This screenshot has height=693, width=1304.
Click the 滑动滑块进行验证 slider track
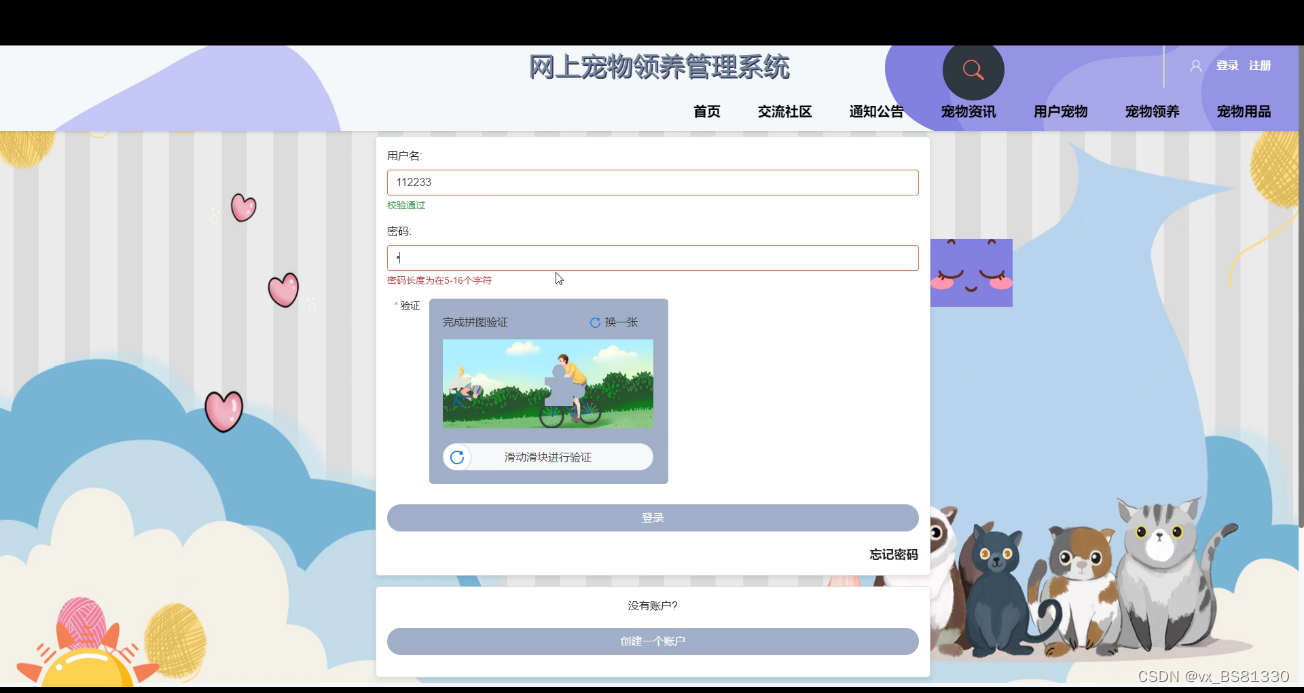(x=548, y=457)
